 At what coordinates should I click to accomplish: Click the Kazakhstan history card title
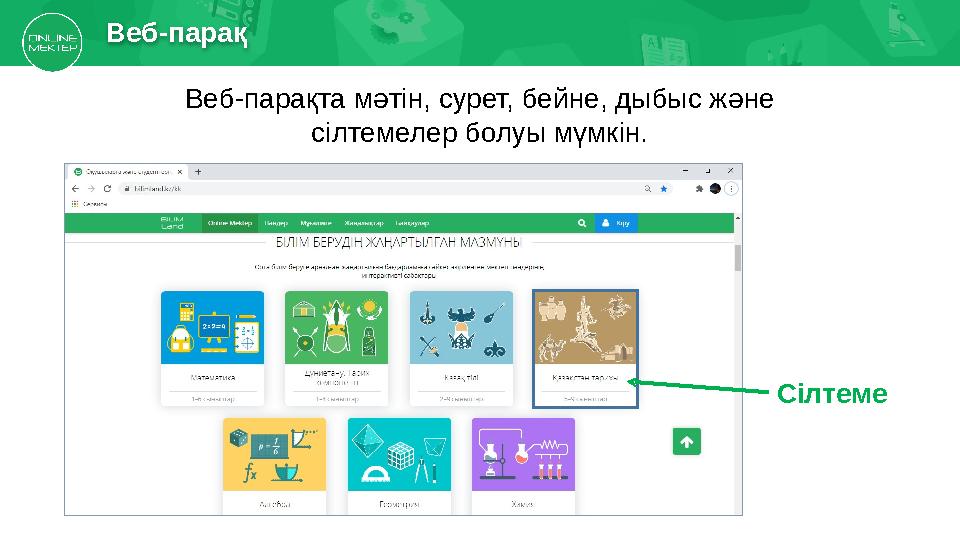585,378
